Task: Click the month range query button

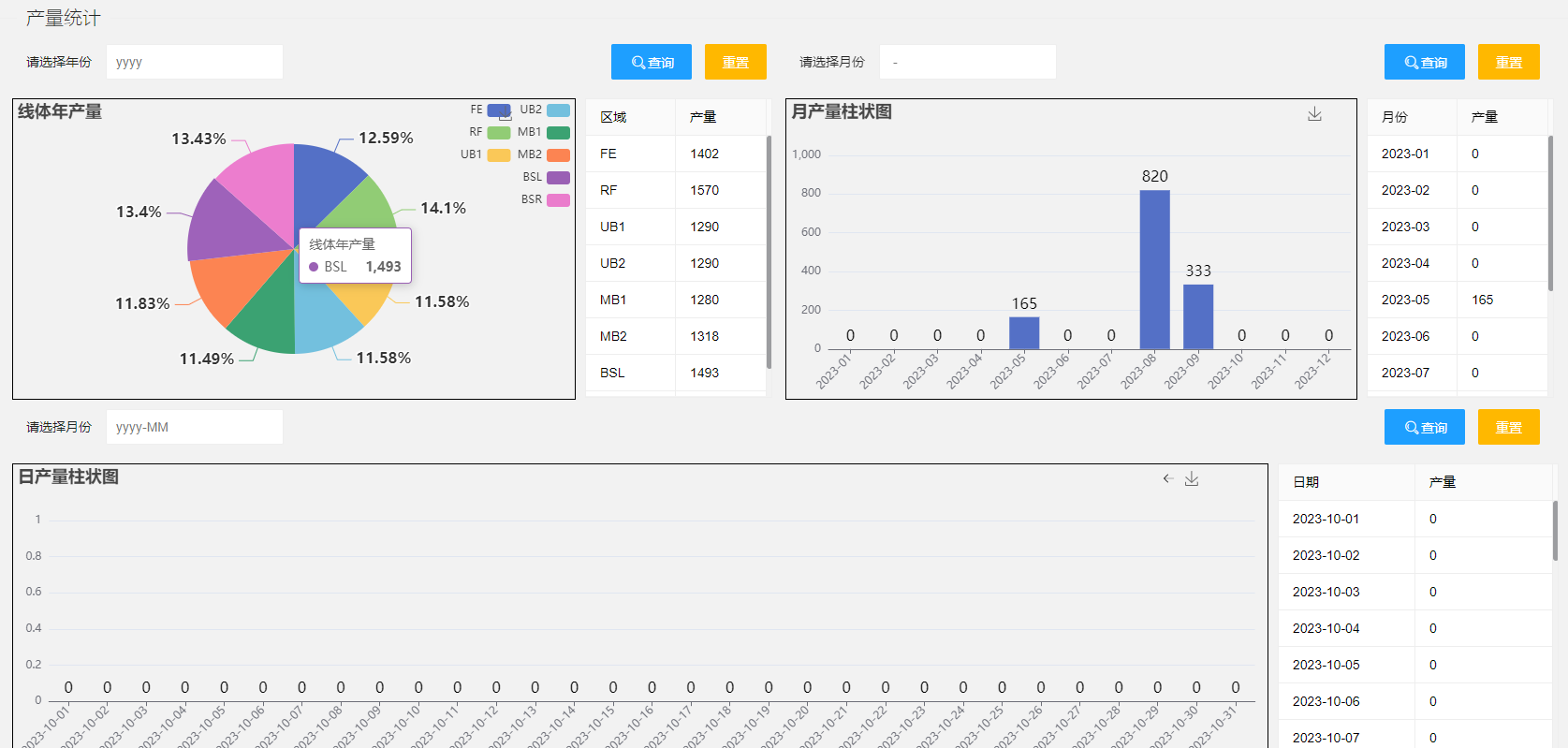Action: point(1425,62)
